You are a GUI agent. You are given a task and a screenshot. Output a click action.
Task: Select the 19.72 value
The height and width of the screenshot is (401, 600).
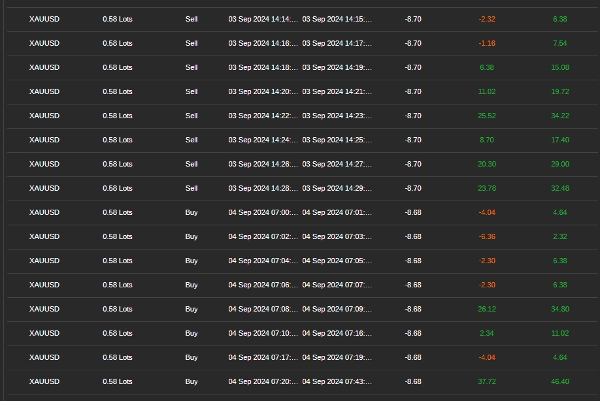[x=560, y=91]
